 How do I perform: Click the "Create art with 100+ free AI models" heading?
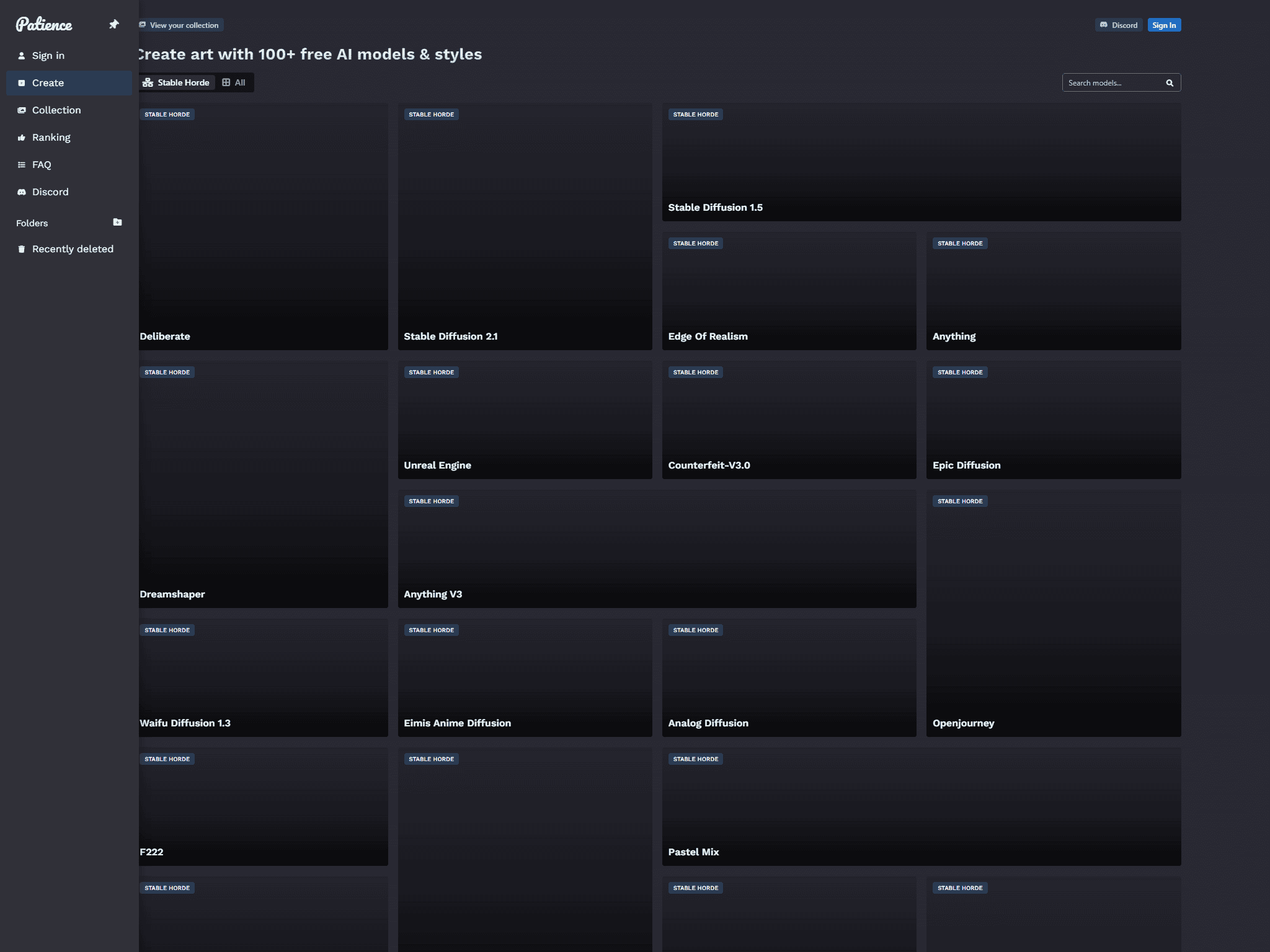point(309,55)
